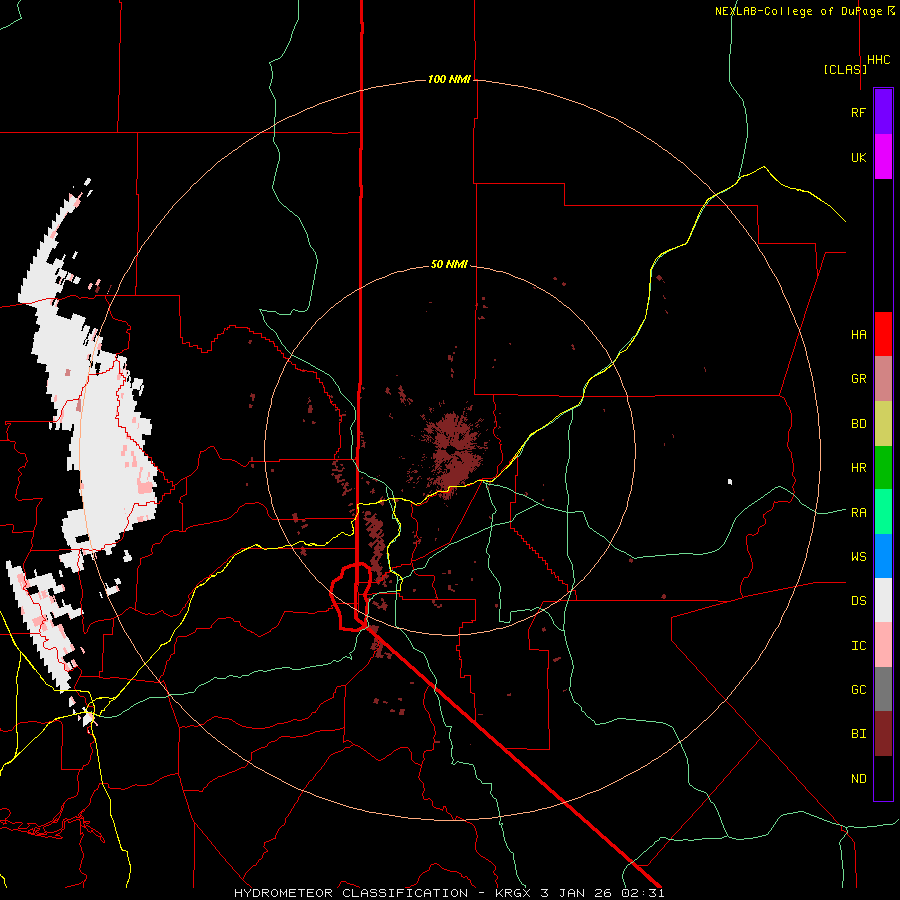This screenshot has height=900, width=900.
Task: Click the IC pink legend swatch
Action: [883, 645]
